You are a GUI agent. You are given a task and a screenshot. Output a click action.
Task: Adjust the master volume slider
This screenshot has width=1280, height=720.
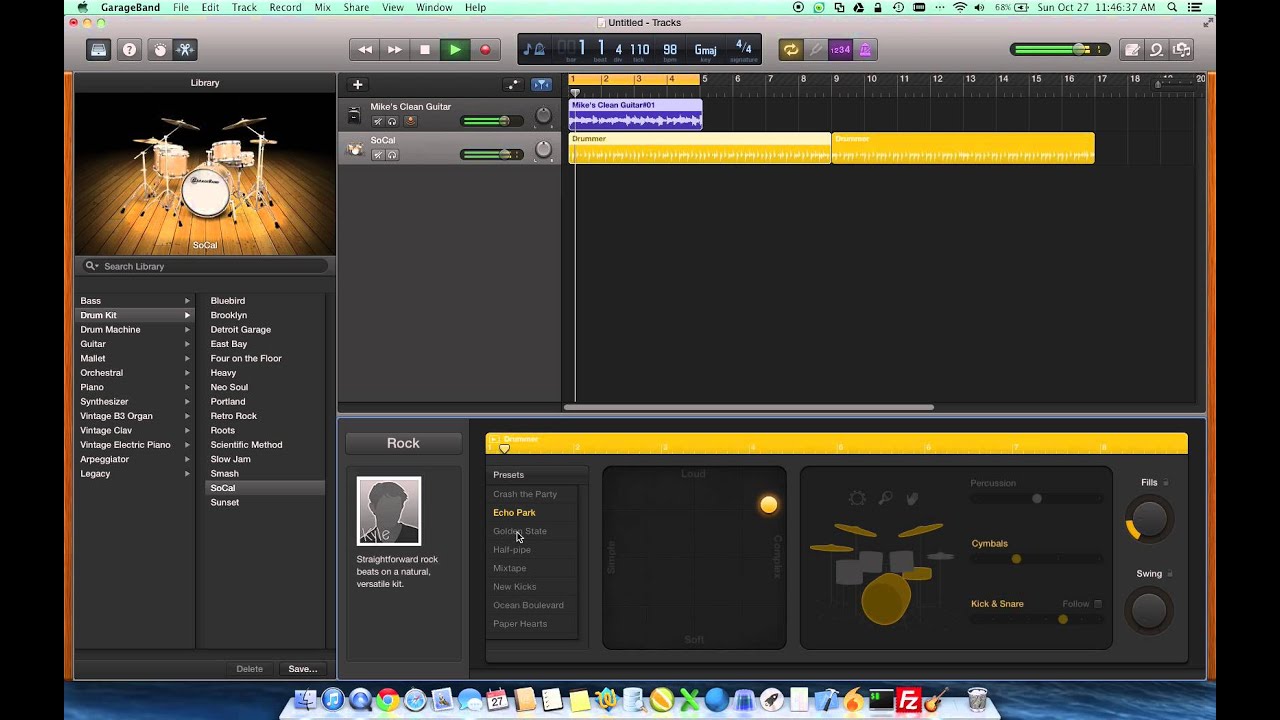1060,50
